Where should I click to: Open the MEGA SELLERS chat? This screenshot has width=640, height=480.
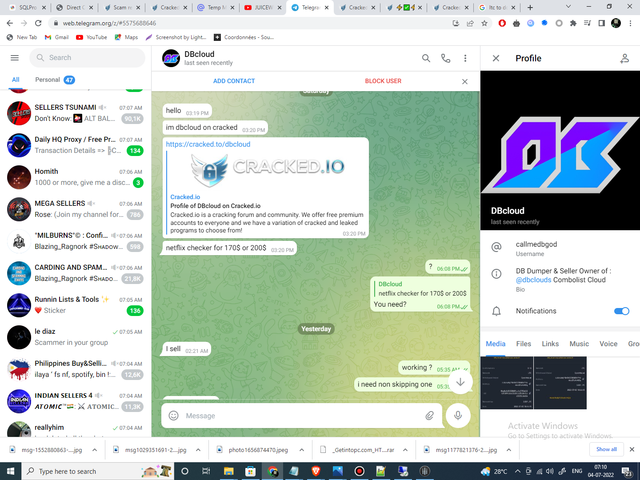pyautogui.click(x=76, y=209)
